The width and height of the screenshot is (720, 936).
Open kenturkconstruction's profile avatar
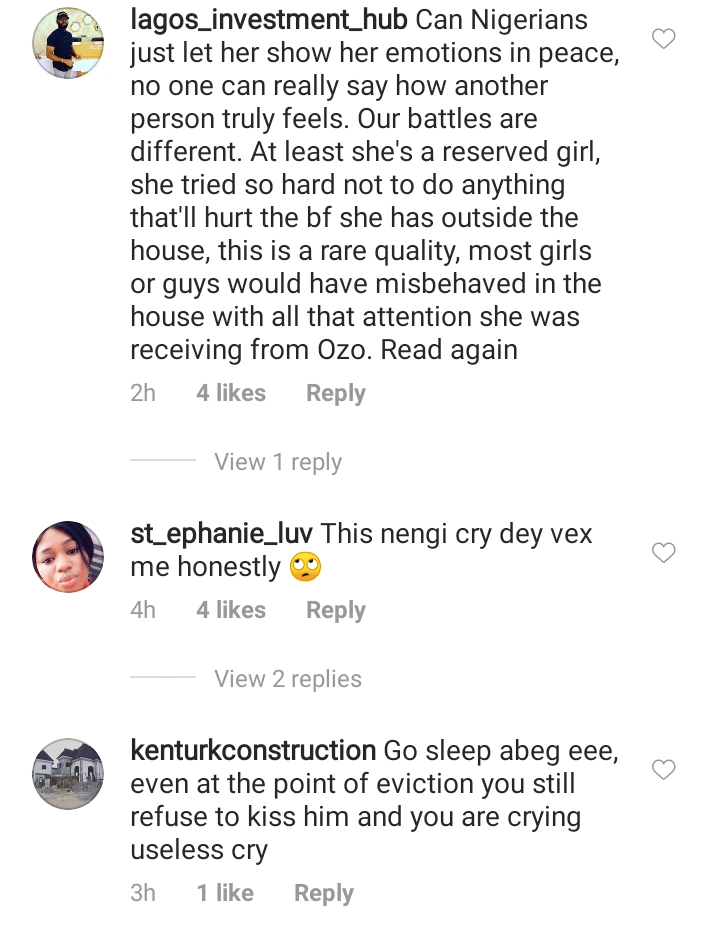(69, 774)
